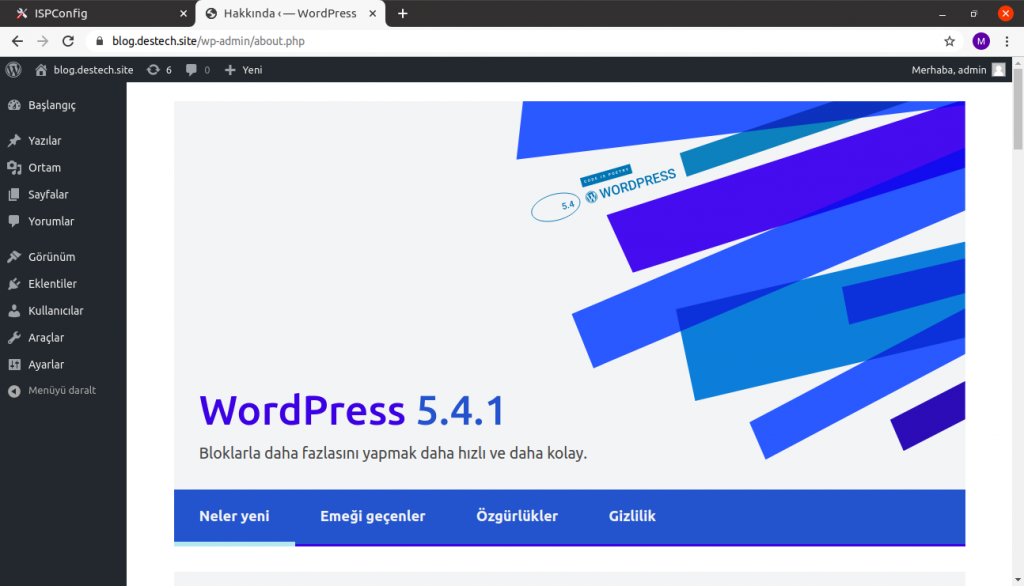Collapse the menu with the arrow icon

pos(14,391)
